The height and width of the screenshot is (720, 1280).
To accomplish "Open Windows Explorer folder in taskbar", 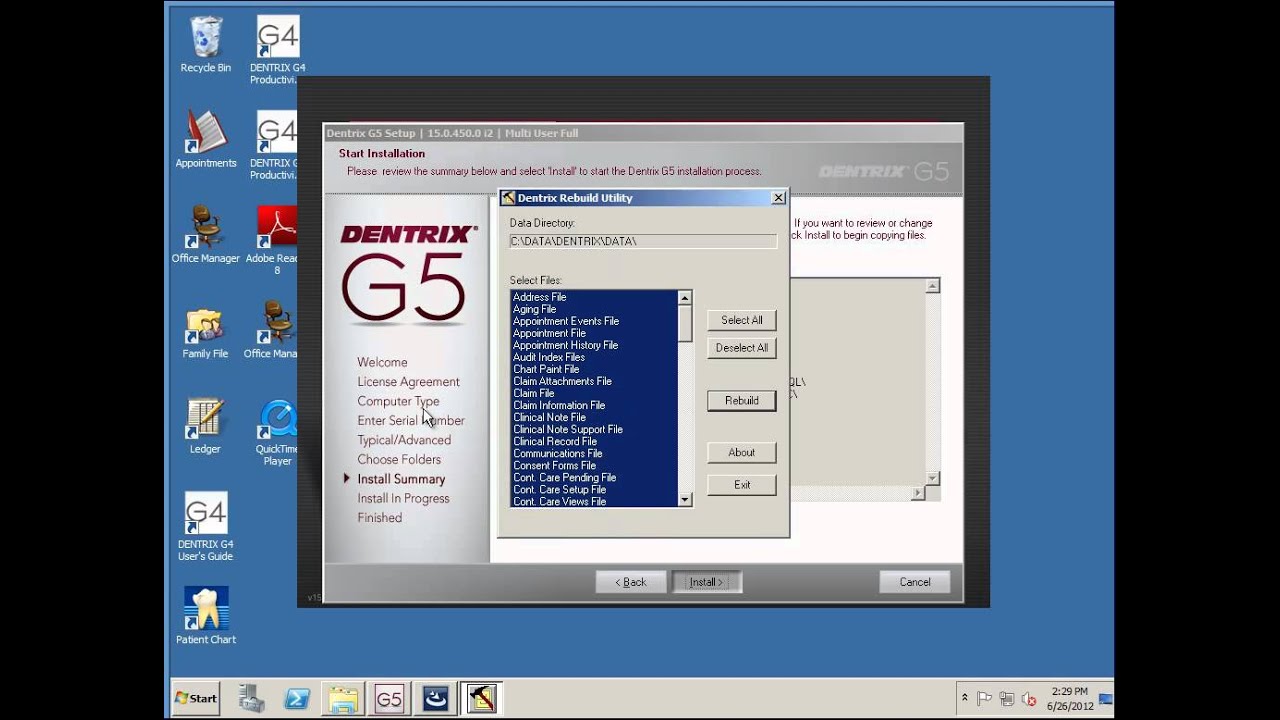I will click(x=343, y=698).
